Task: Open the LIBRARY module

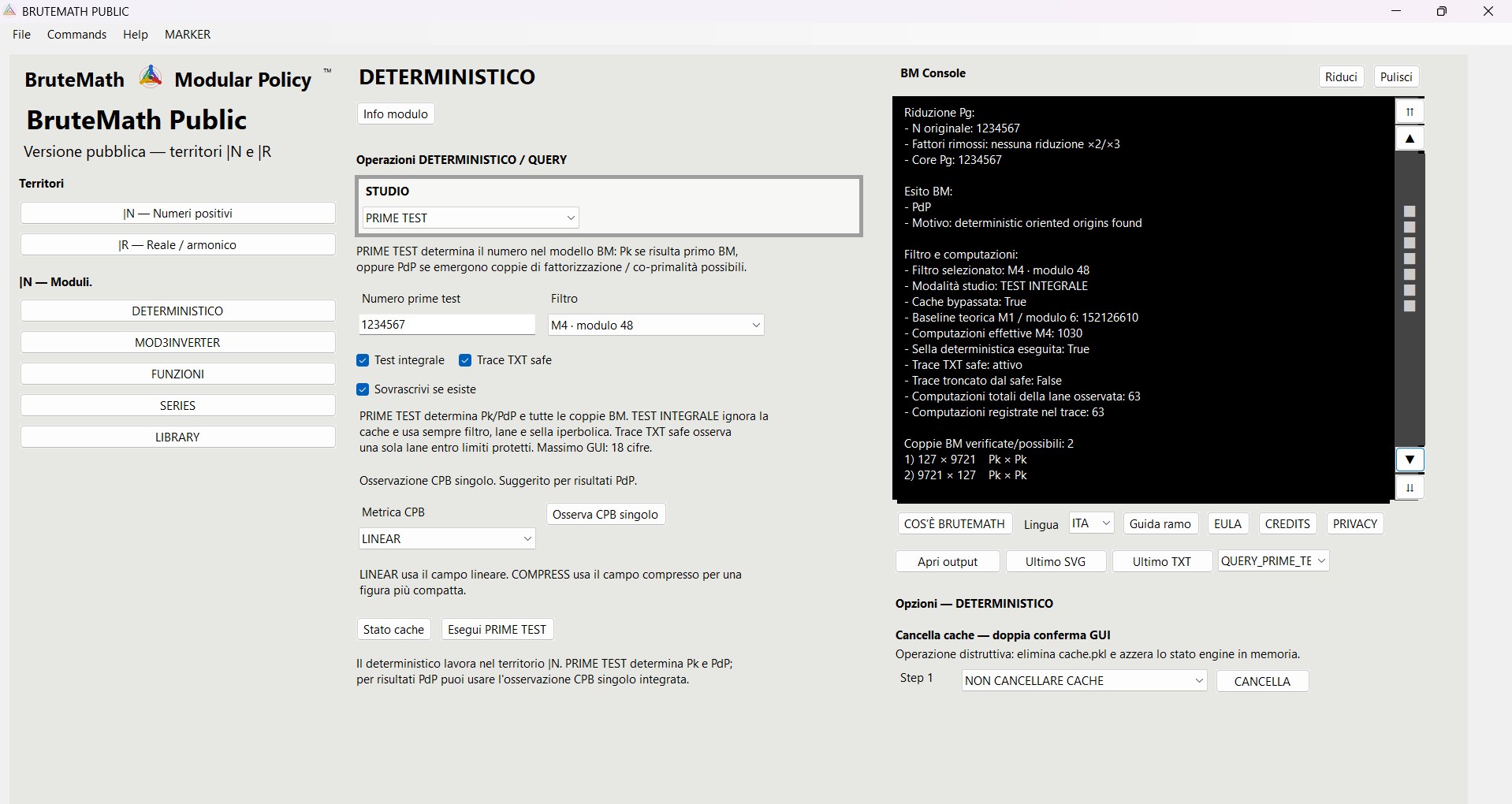Action: (x=177, y=437)
